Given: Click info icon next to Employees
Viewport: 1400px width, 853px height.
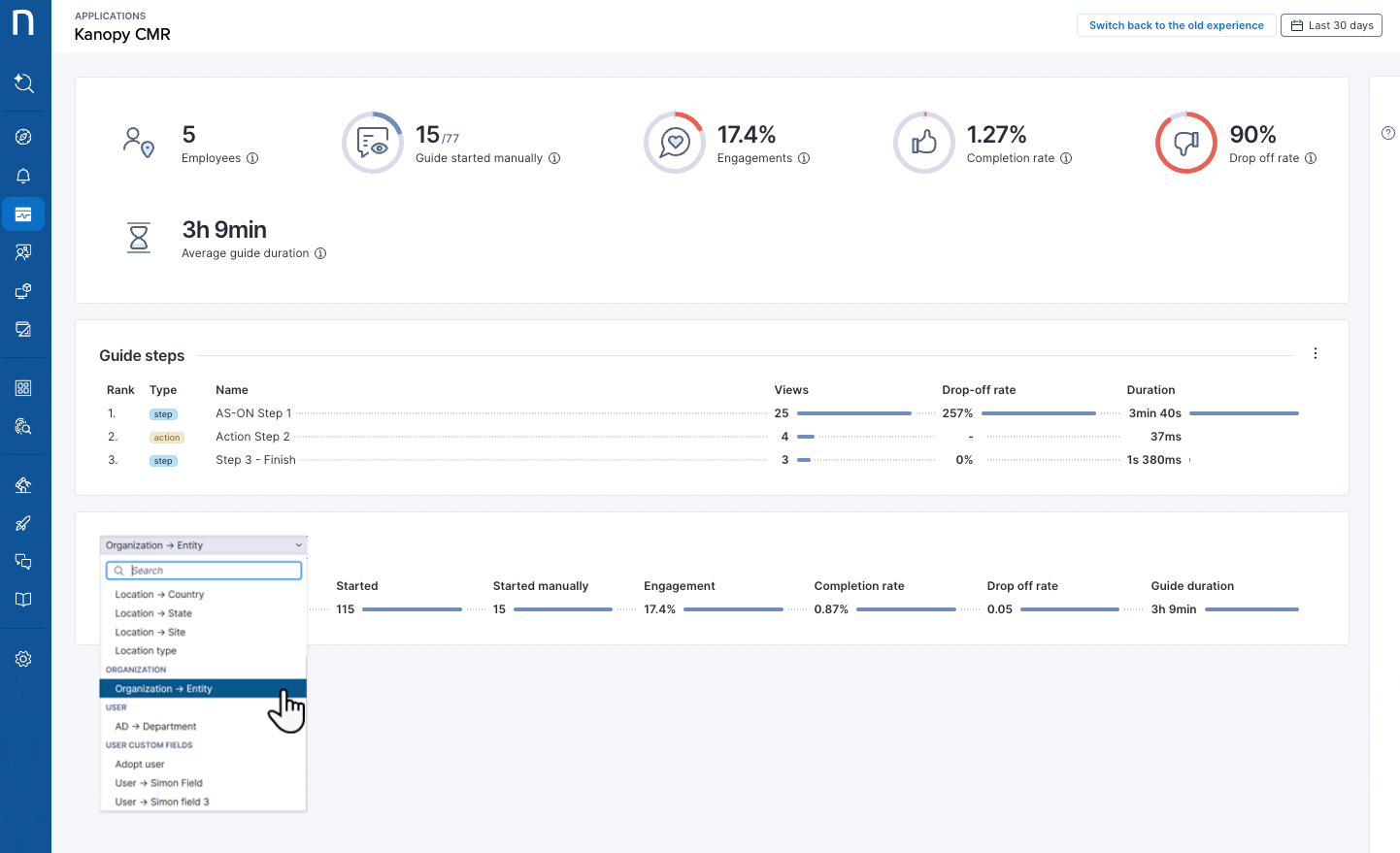Looking at the screenshot, I should [252, 158].
